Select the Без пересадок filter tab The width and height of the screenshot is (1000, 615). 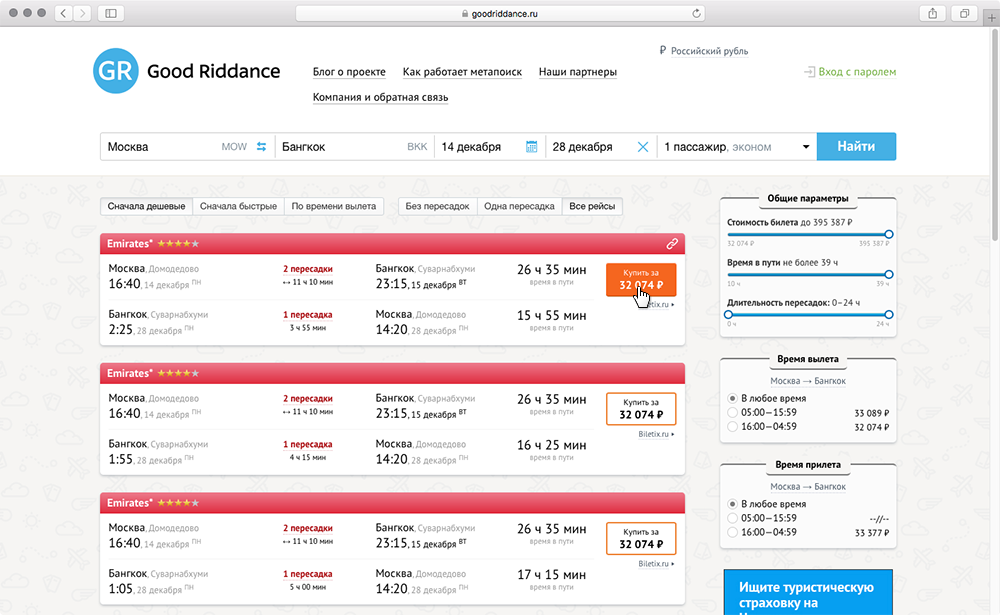(x=437, y=206)
